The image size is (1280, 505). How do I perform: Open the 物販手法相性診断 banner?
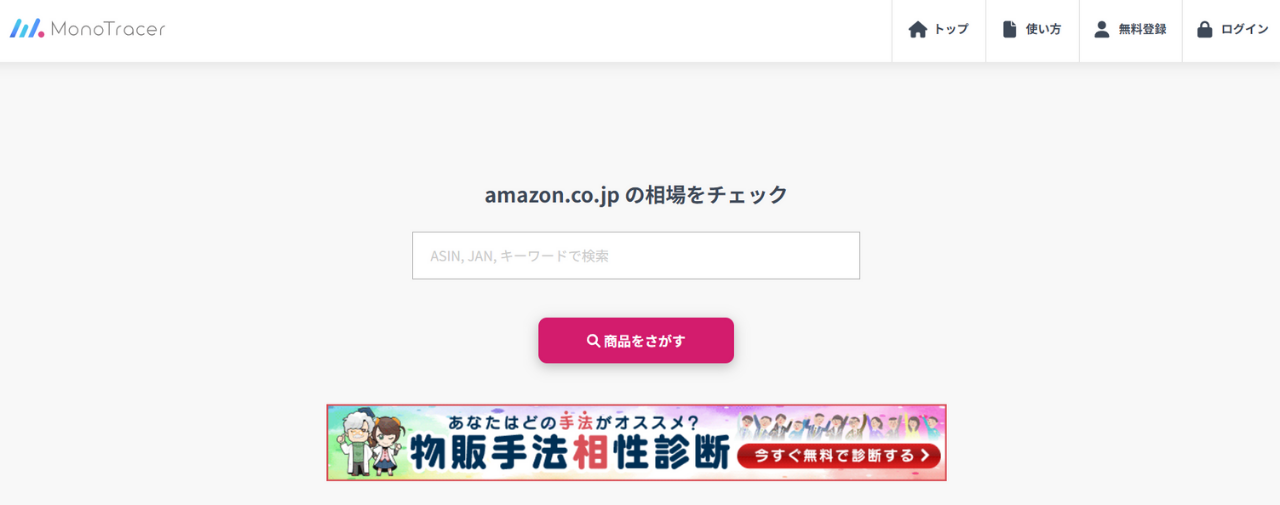pyautogui.click(x=636, y=443)
